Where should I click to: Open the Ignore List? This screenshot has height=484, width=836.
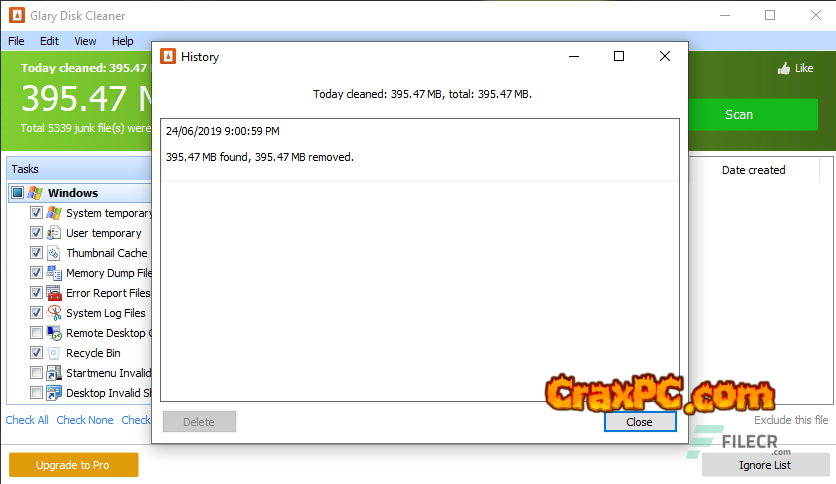(x=765, y=465)
